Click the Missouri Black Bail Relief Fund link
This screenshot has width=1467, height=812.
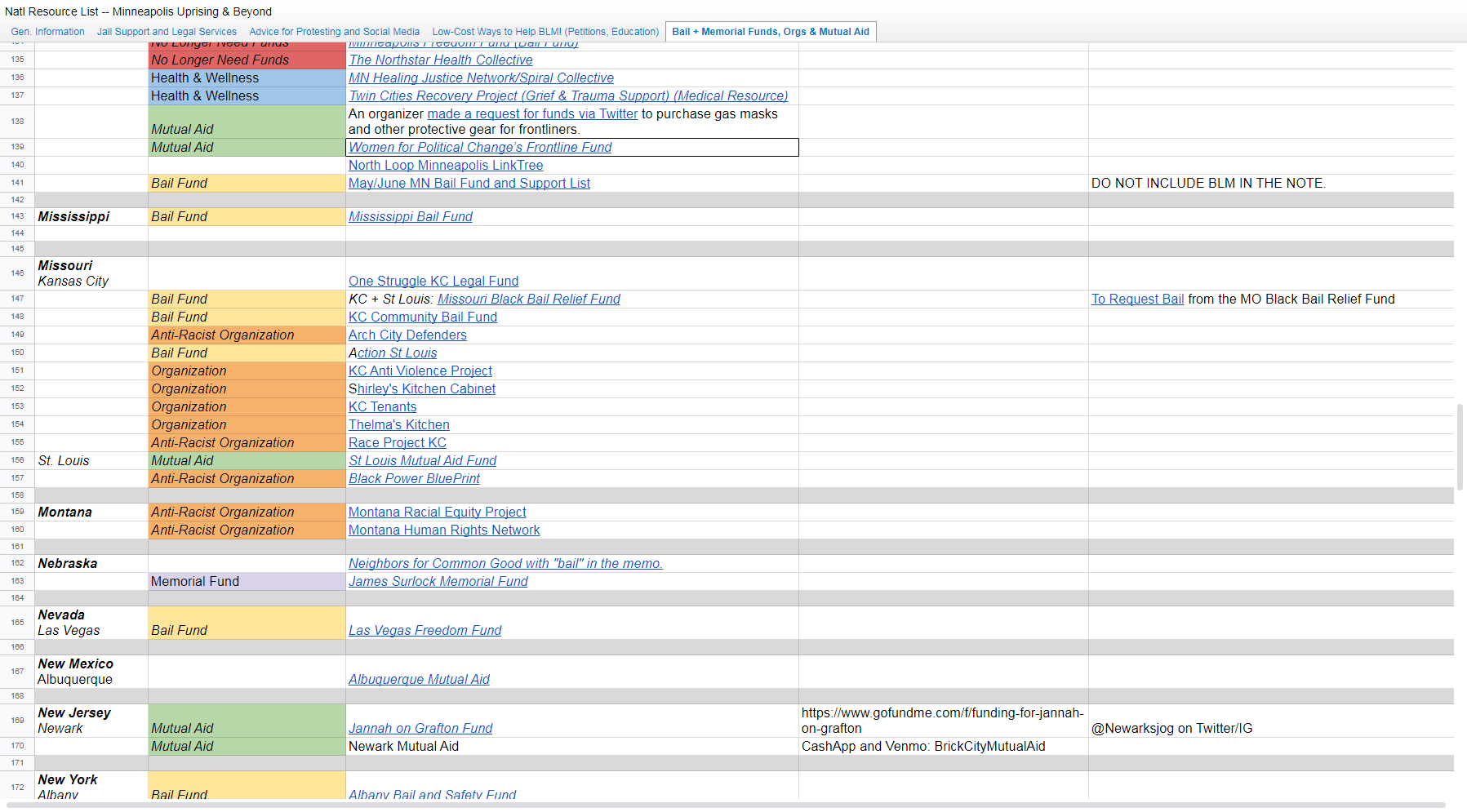(529, 300)
